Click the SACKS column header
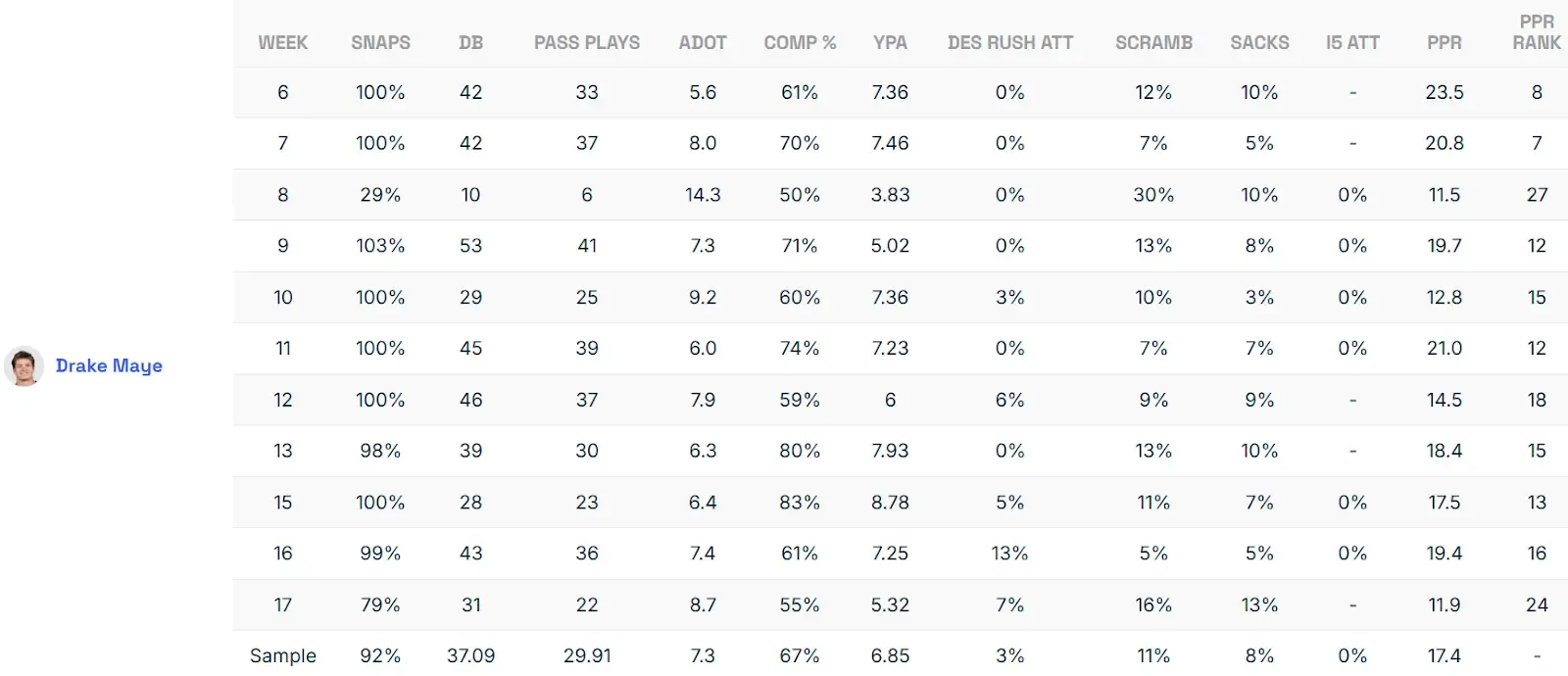Viewport: 1568px width, 676px height. click(1259, 43)
